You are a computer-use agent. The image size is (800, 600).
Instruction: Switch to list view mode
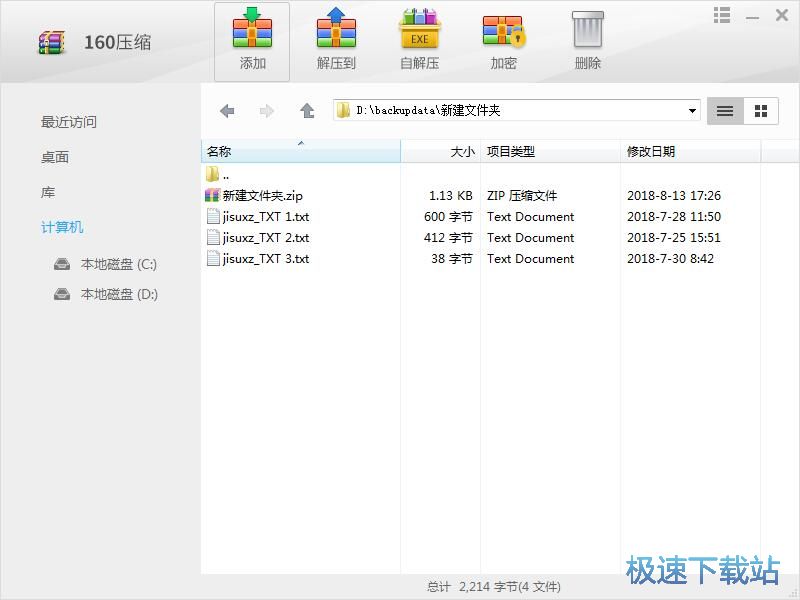tap(724, 110)
